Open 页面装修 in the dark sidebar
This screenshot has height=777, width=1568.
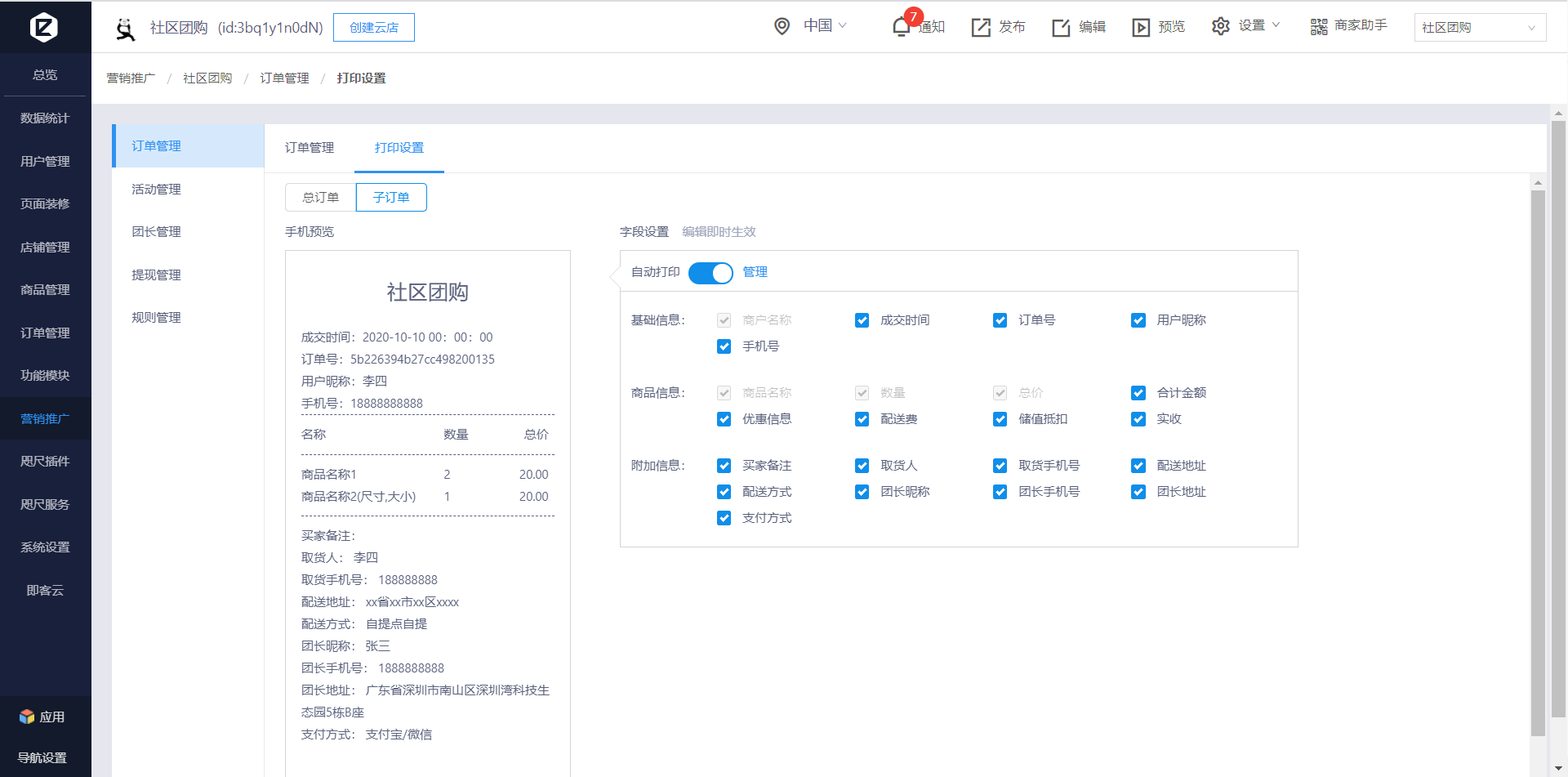coord(46,204)
